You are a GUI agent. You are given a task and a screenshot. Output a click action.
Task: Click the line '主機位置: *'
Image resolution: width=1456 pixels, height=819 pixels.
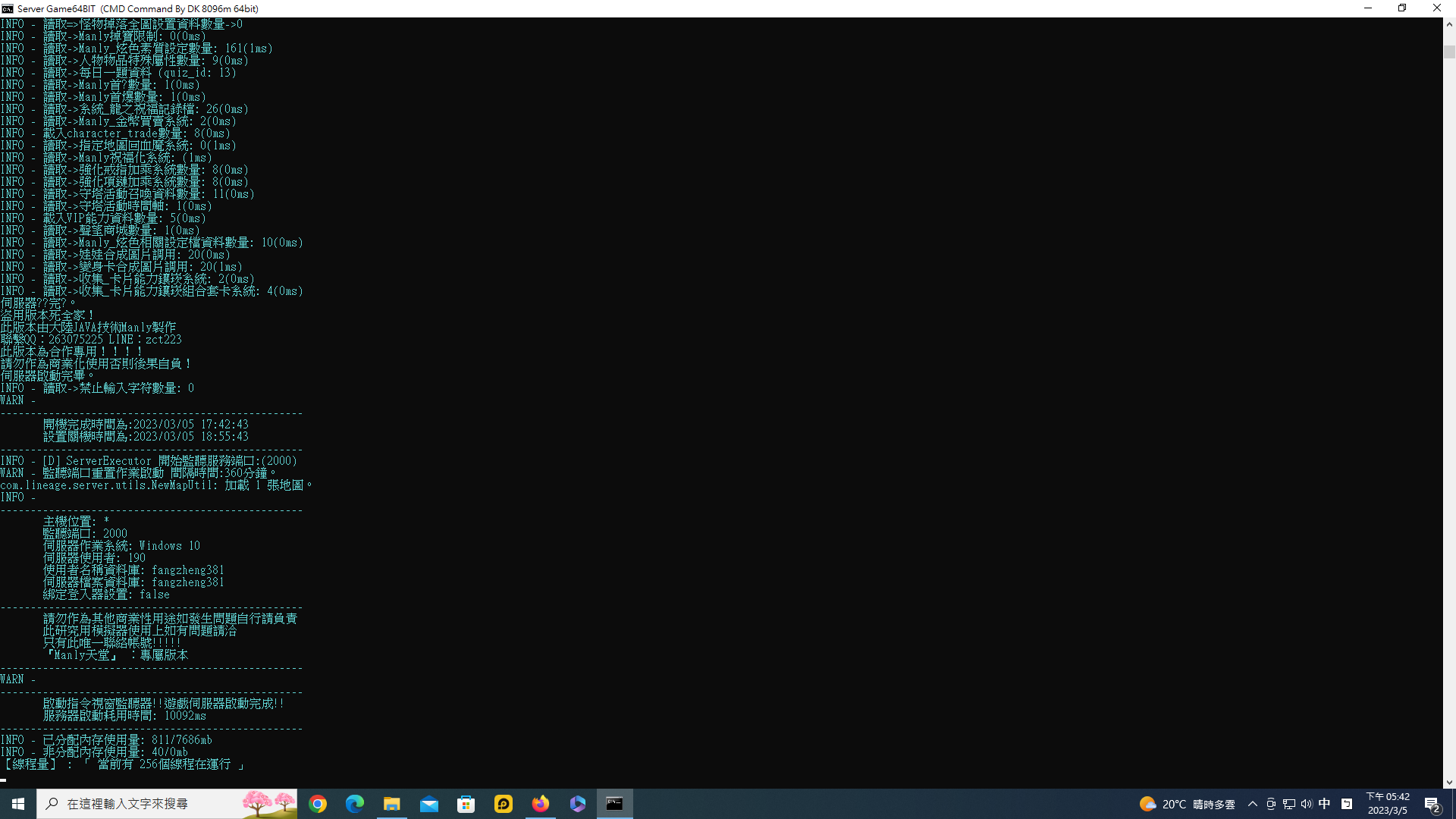pyautogui.click(x=76, y=522)
